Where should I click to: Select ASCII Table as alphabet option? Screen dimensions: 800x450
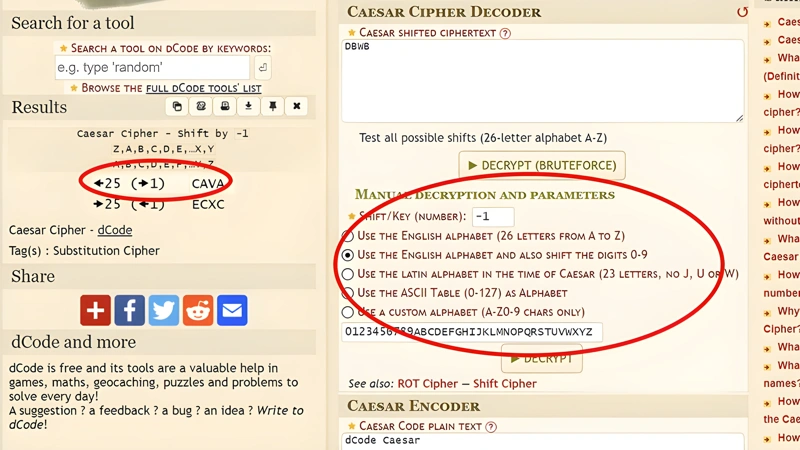347,293
